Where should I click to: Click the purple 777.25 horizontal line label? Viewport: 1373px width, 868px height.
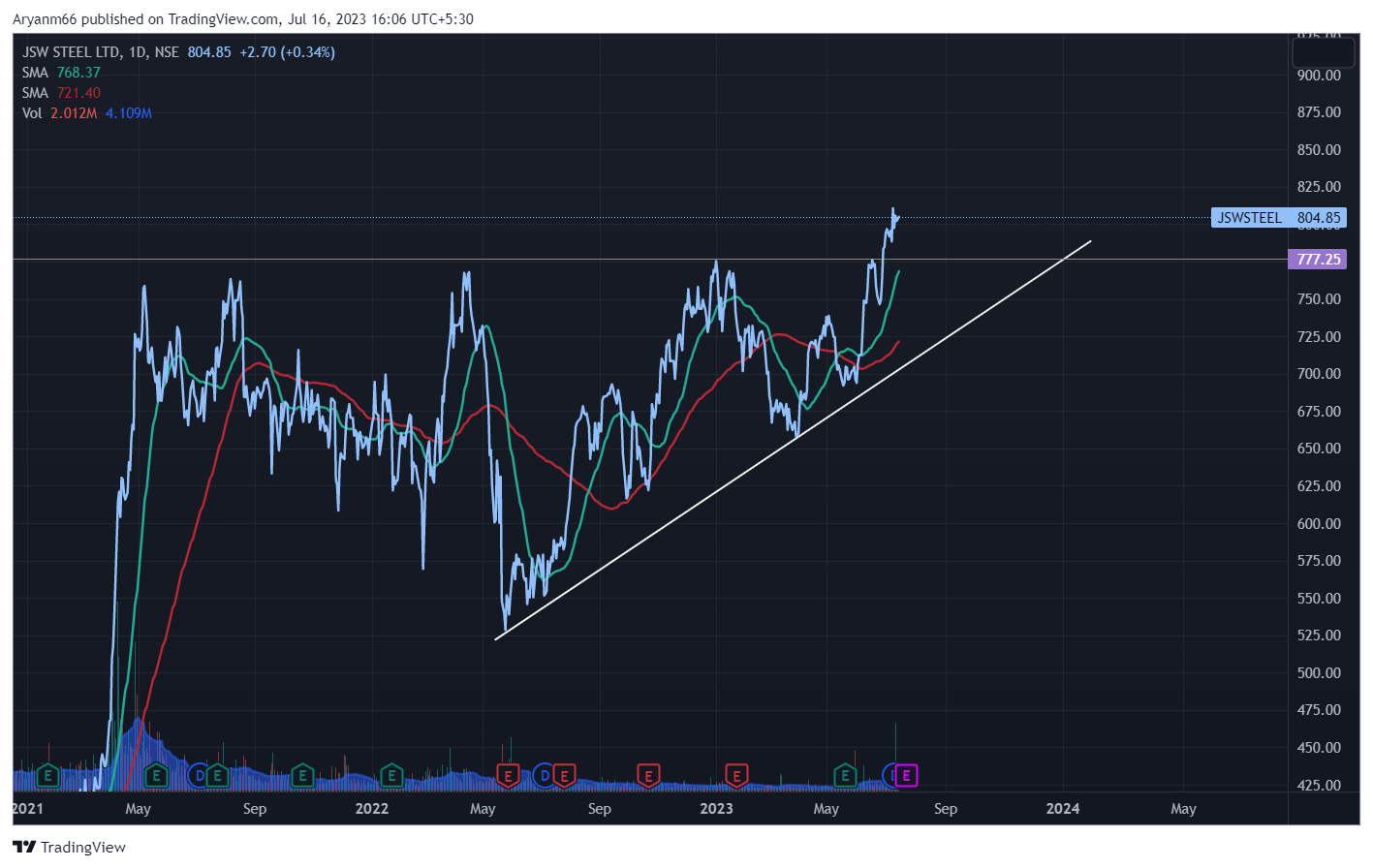tap(1318, 260)
